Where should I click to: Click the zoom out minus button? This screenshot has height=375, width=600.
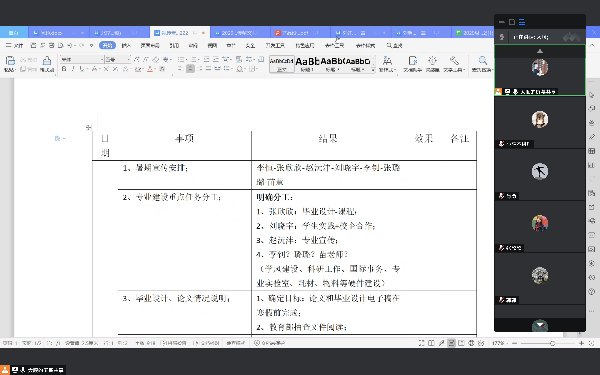pos(514,343)
